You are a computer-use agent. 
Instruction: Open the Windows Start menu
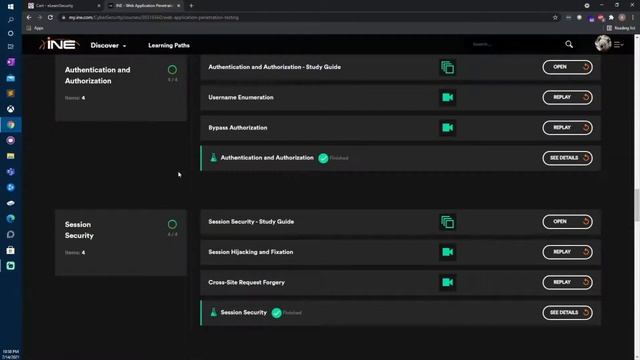pos(11,7)
